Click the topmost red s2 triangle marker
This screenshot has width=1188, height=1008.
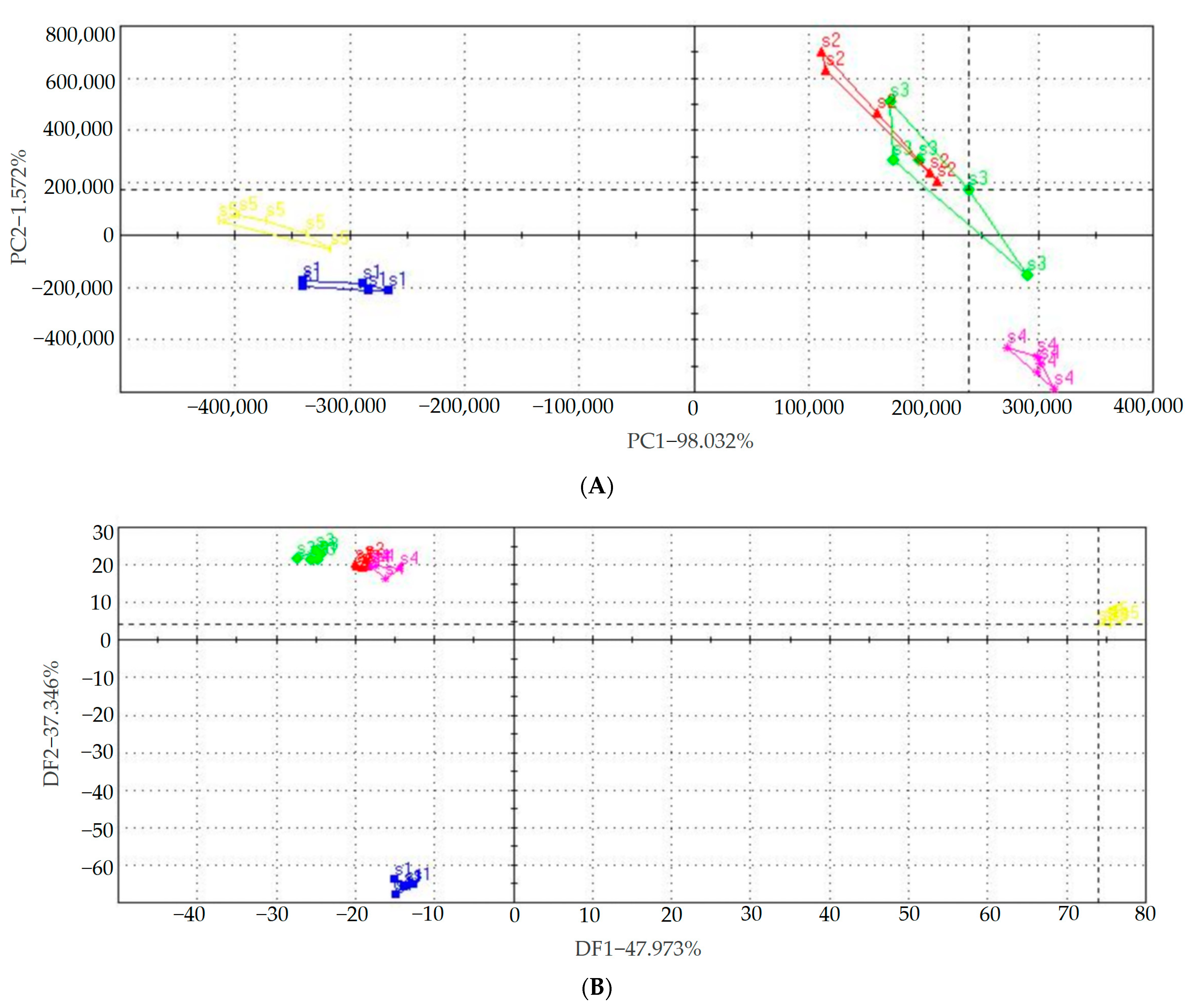821,52
